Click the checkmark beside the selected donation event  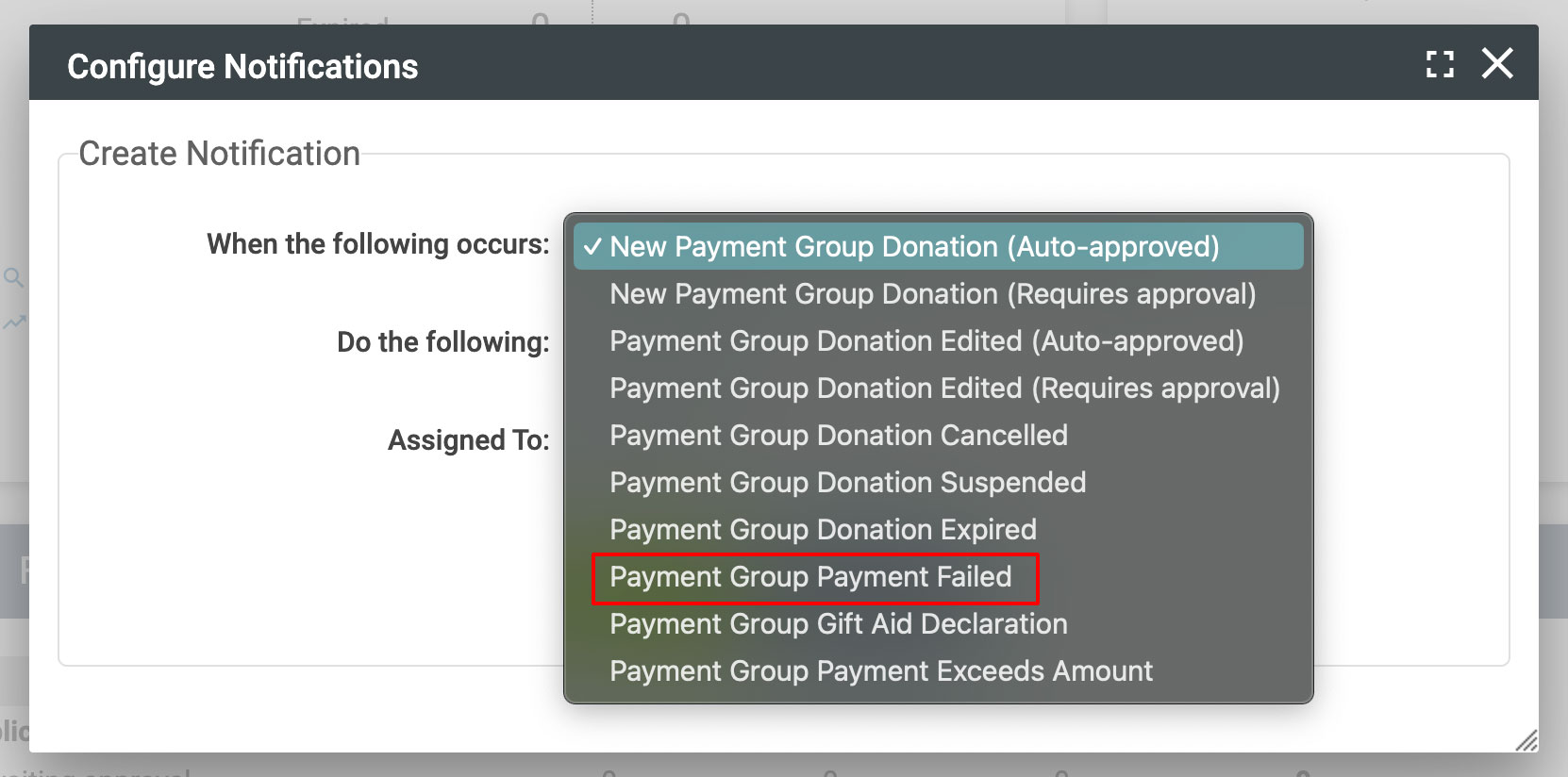coord(593,246)
